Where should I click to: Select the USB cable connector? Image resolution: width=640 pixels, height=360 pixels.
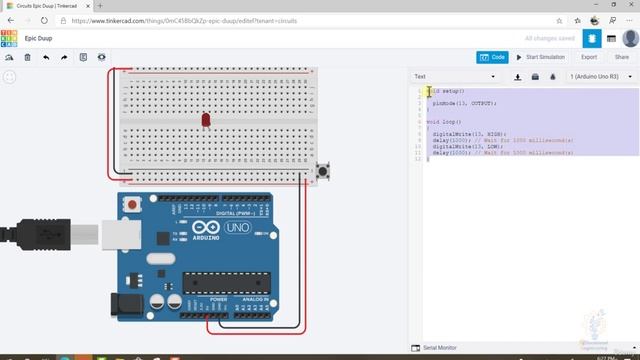point(48,235)
